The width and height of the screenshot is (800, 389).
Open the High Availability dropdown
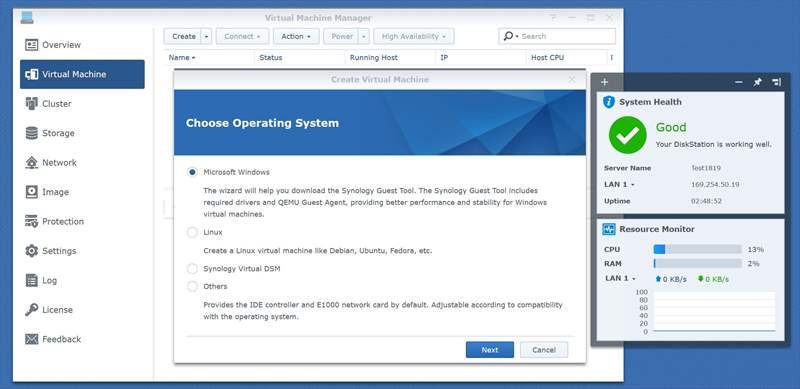414,37
